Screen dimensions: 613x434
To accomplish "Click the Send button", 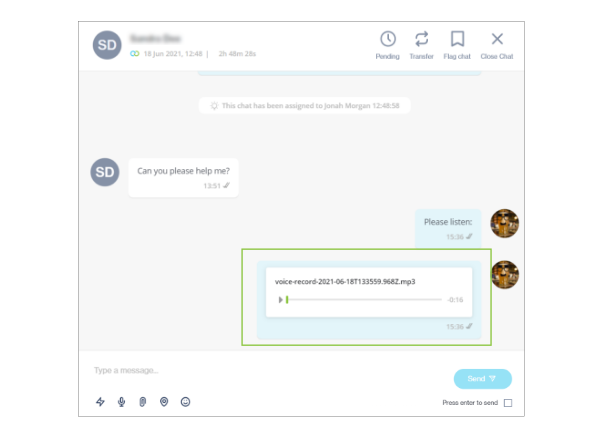I will click(483, 378).
